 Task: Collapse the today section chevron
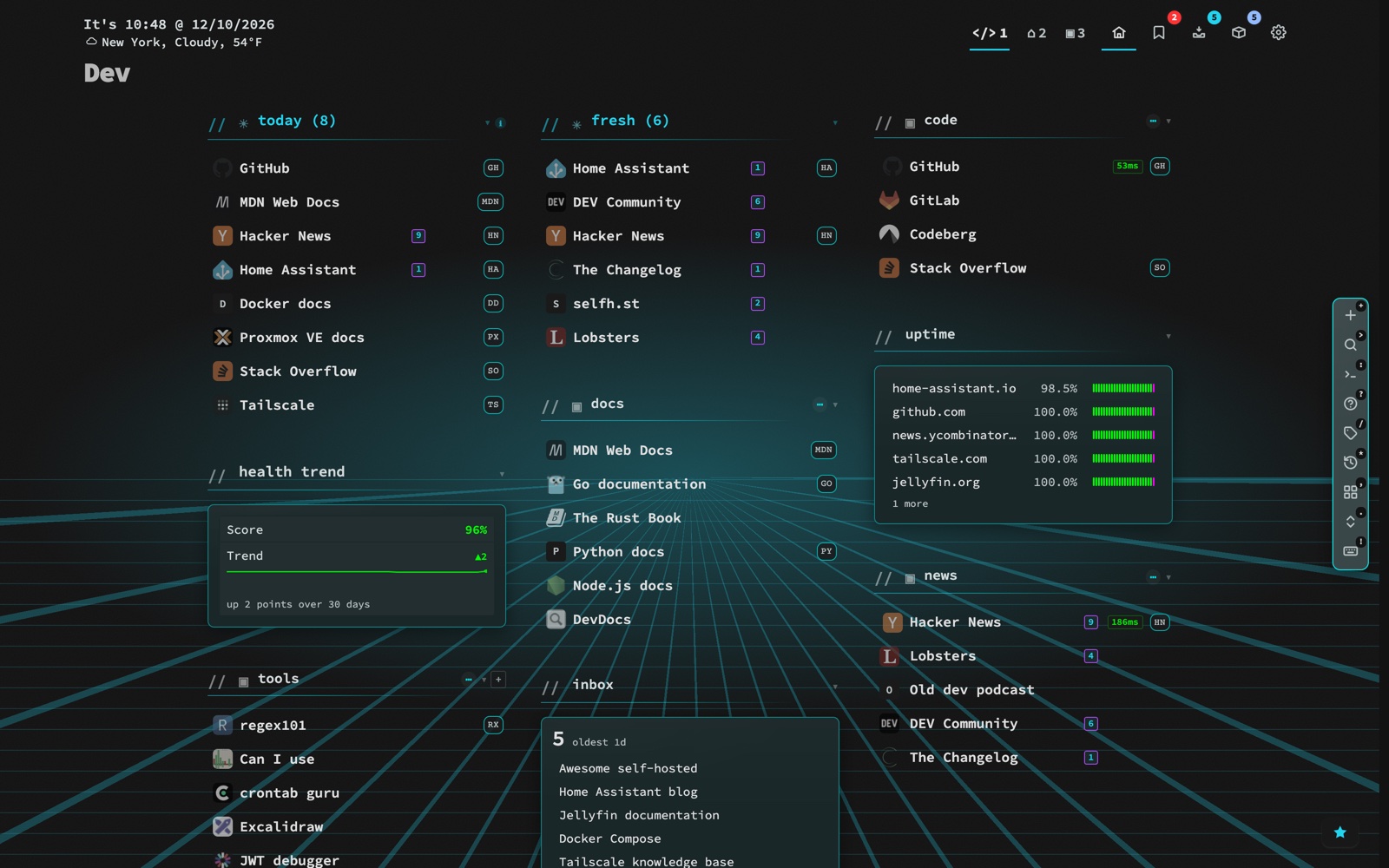[487, 123]
